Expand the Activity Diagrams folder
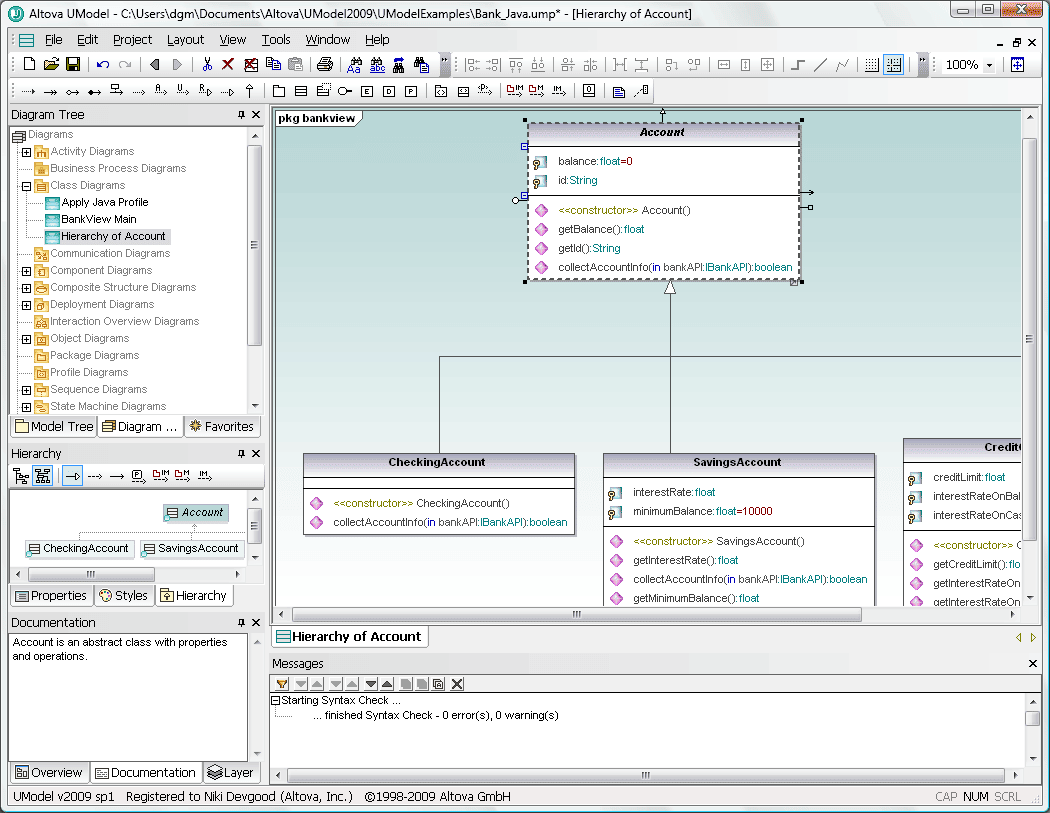 pos(26,152)
